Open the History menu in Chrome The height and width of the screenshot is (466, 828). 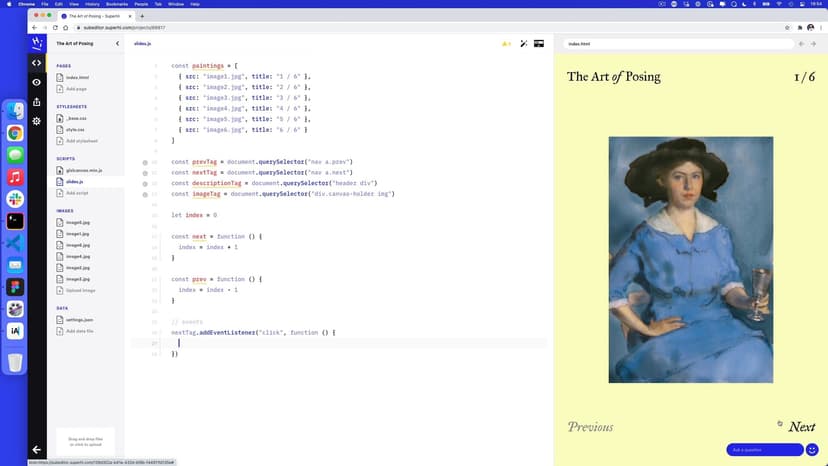coord(89,4)
